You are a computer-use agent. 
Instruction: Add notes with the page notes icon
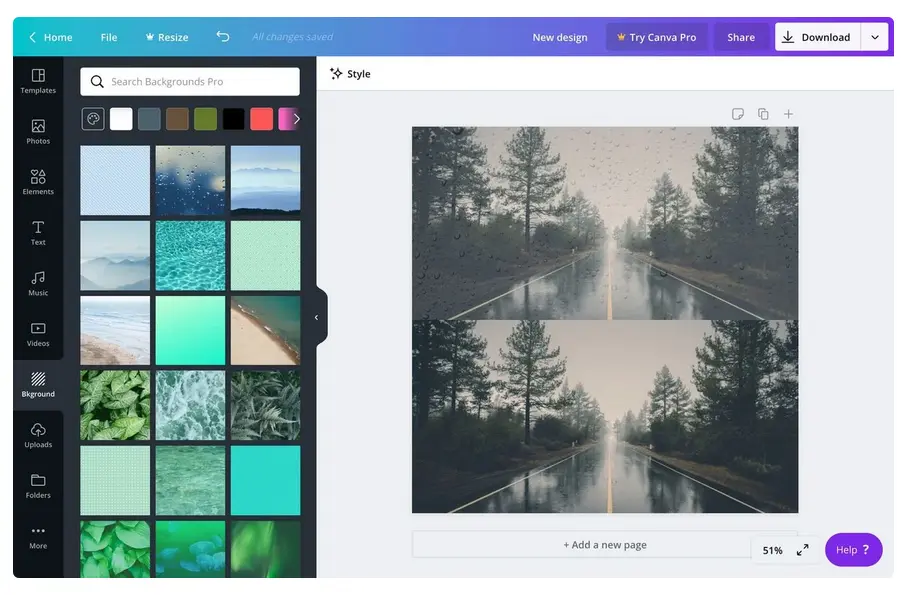(737, 114)
